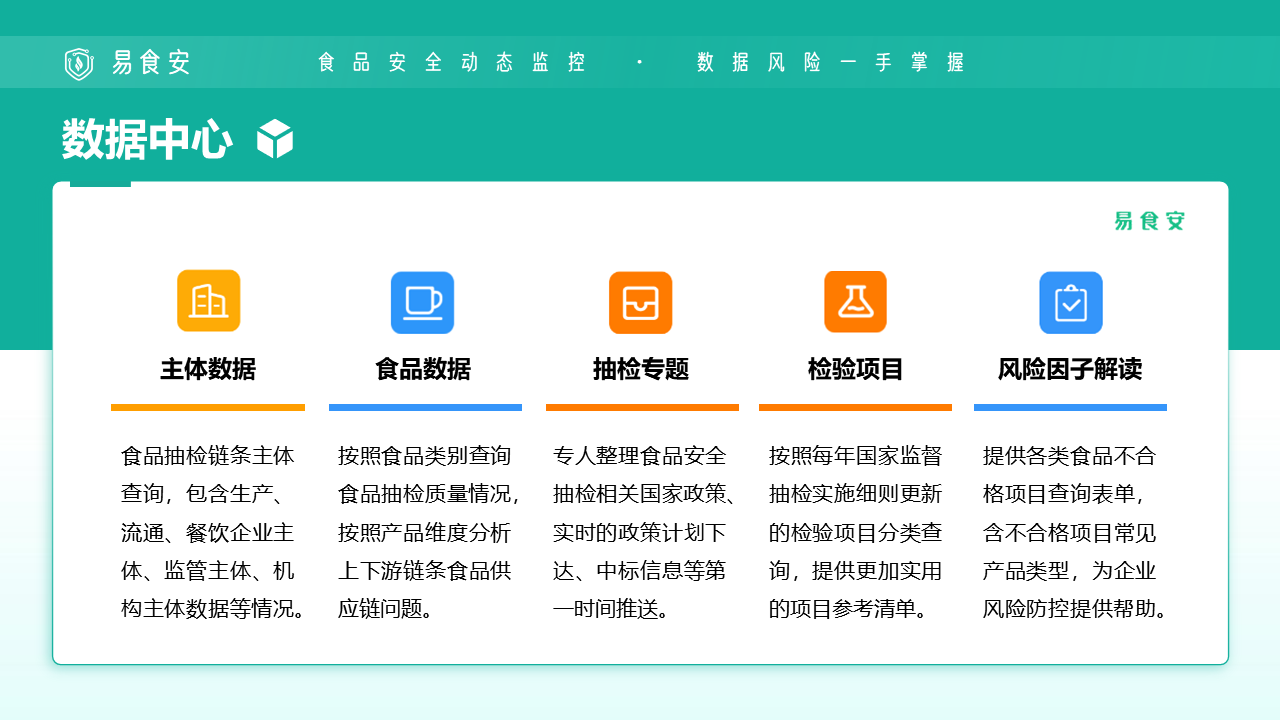Click the 易食安 shield logo icon
Viewport: 1280px width, 720px height.
pos(78,63)
